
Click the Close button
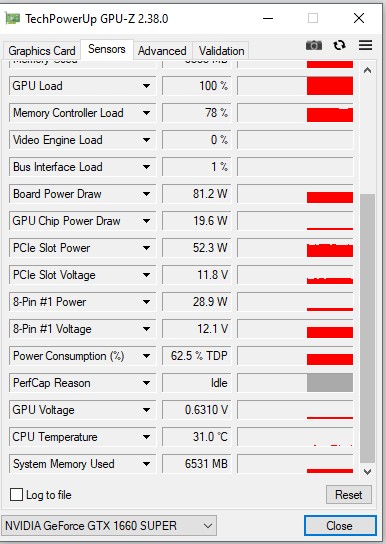point(340,526)
